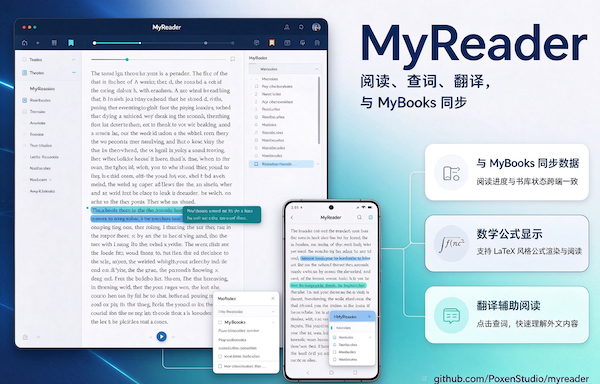The height and width of the screenshot is (384, 600).
Task: Open the notes icon left of orange bookmark
Action: tap(257, 43)
